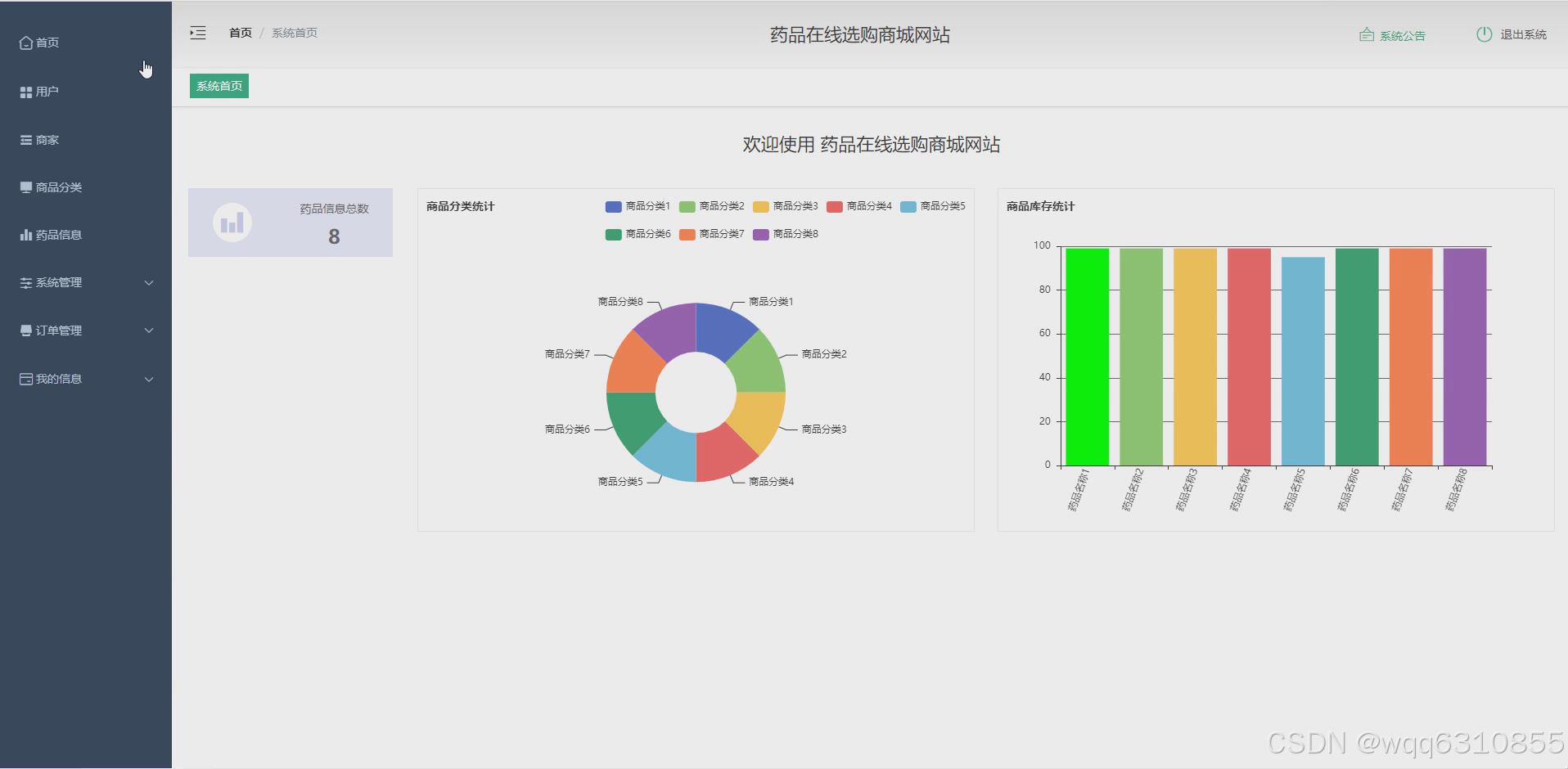1568x769 pixels.
Task: Expand the 系统管理 chevron
Action: (x=149, y=283)
